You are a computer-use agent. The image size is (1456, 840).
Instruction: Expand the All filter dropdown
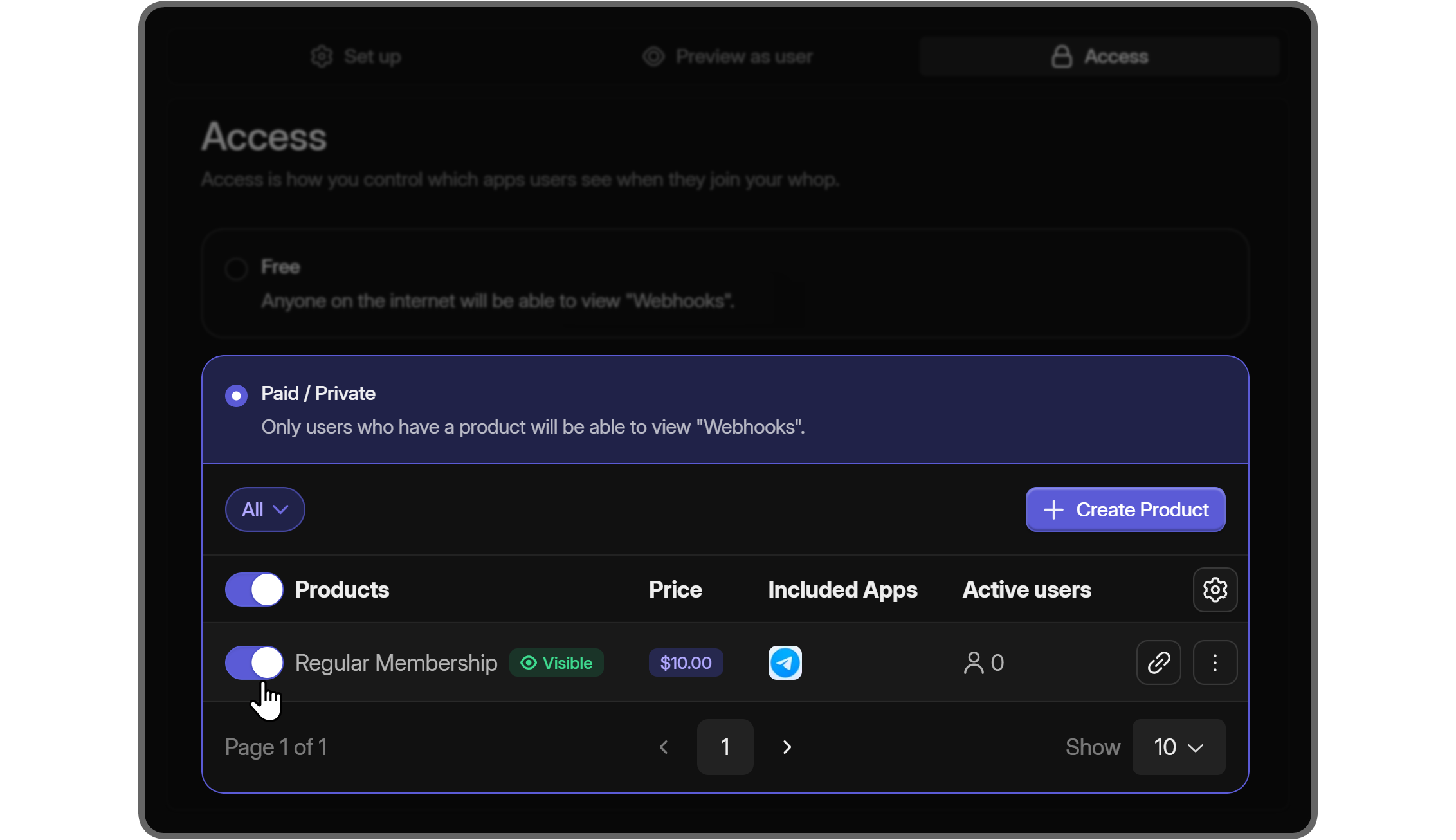pos(264,509)
